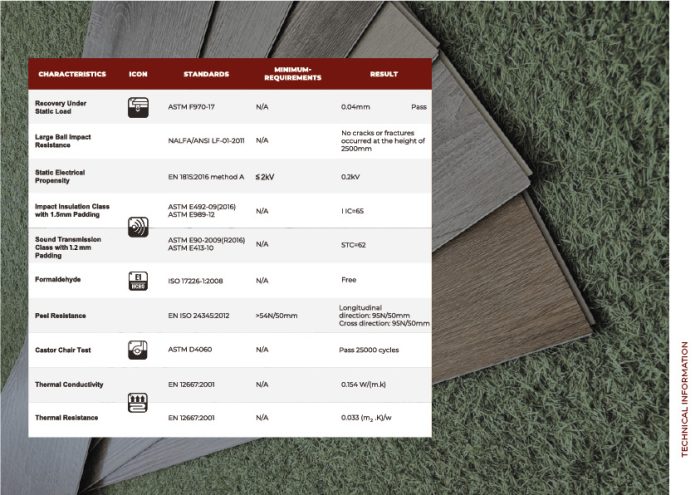Click the N/A value in Castor Chair Test row

pos(262,349)
